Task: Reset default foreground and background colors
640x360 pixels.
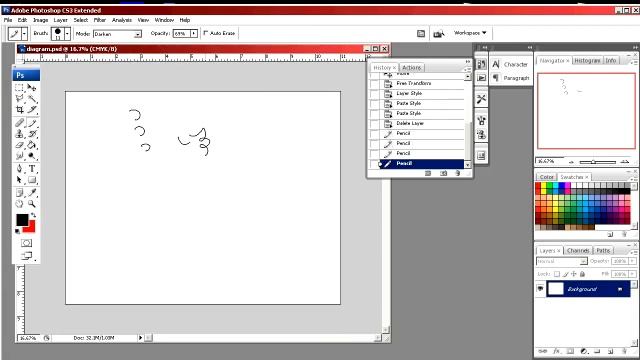Action: 17,231
